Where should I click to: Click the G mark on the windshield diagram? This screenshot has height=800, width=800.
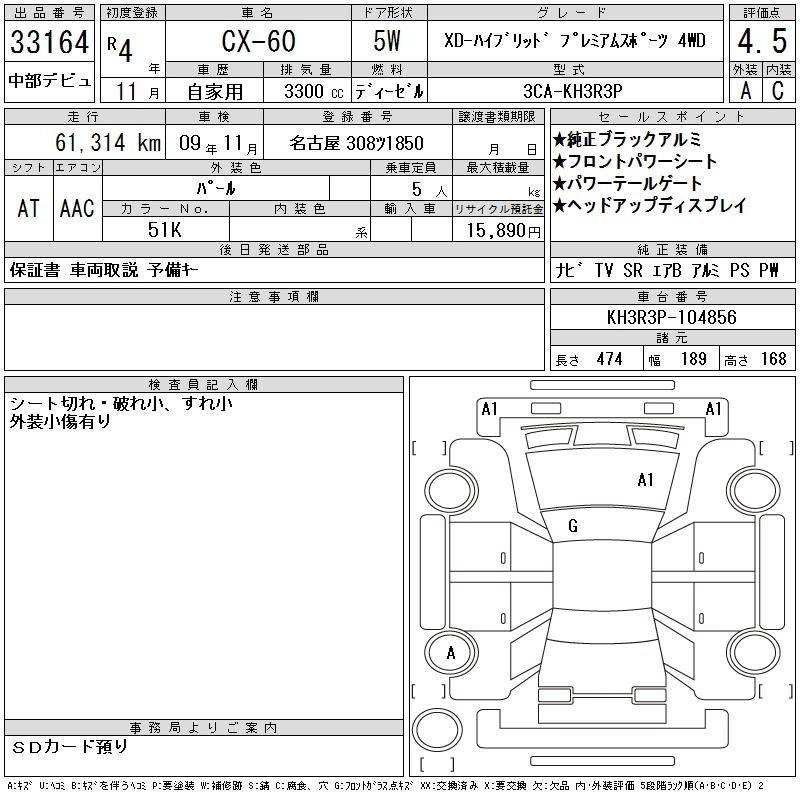tap(573, 526)
